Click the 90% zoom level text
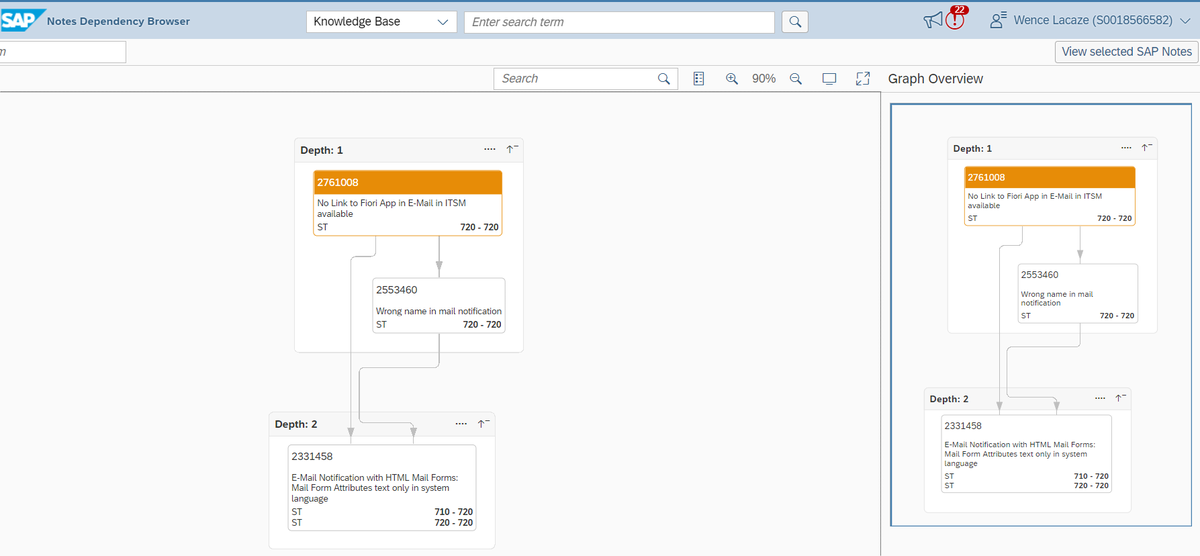Image resolution: width=1200 pixels, height=556 pixels. coord(764,78)
